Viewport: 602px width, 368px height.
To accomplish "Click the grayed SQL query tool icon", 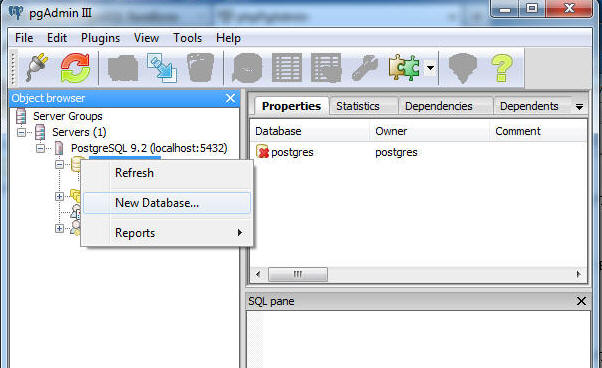I will [248, 68].
